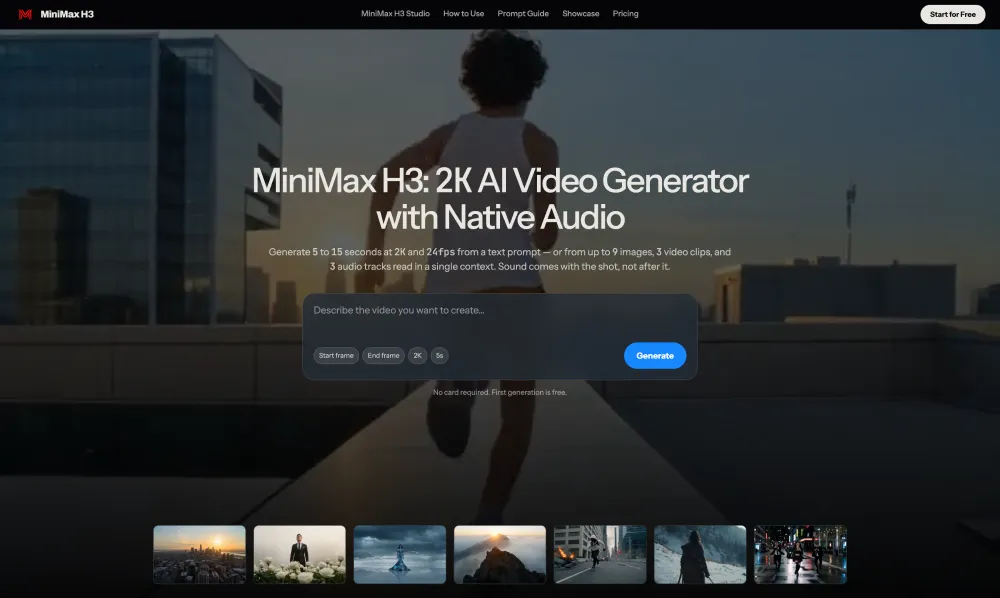This screenshot has height=598, width=1000.
Task: View the Showcase section
Action: point(580,13)
